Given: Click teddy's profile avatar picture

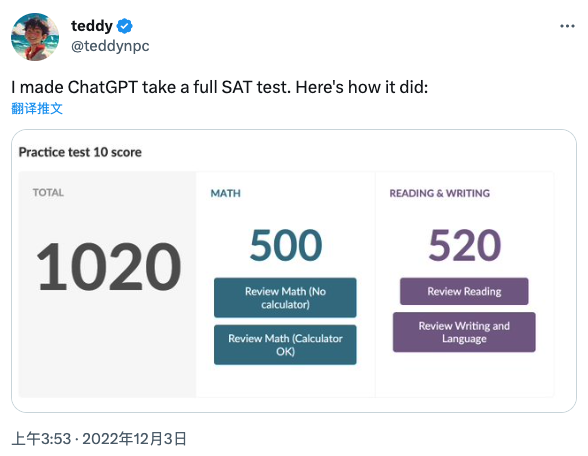Looking at the screenshot, I should click(x=35, y=37).
